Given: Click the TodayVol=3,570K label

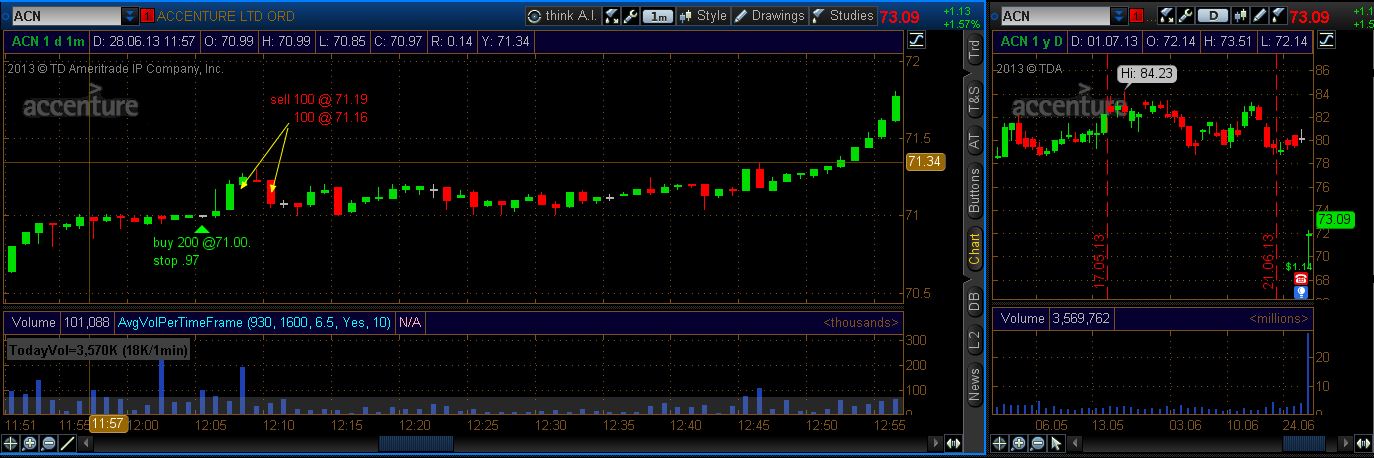Looking at the screenshot, I should pos(98,350).
